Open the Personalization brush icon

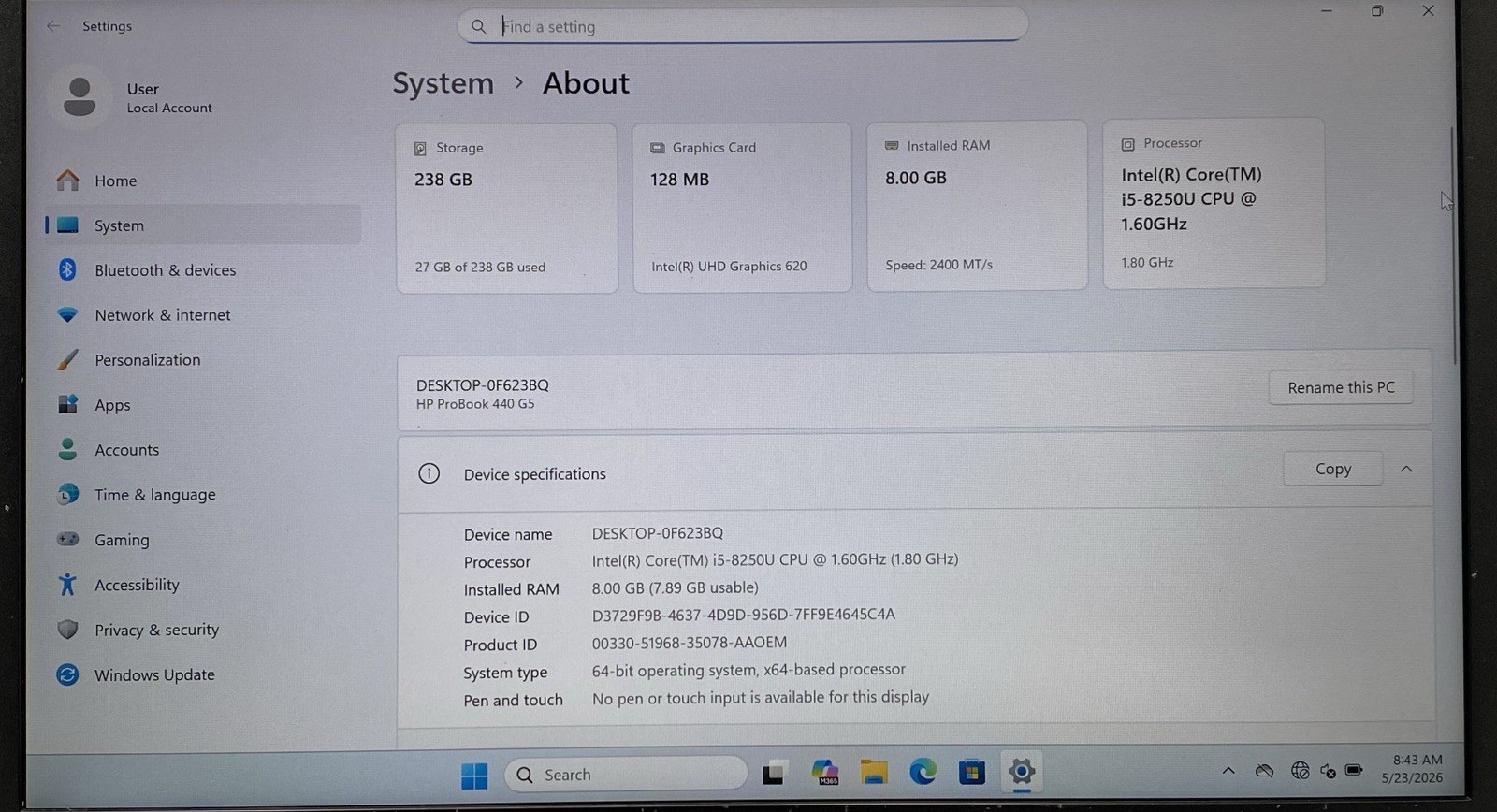coord(67,359)
